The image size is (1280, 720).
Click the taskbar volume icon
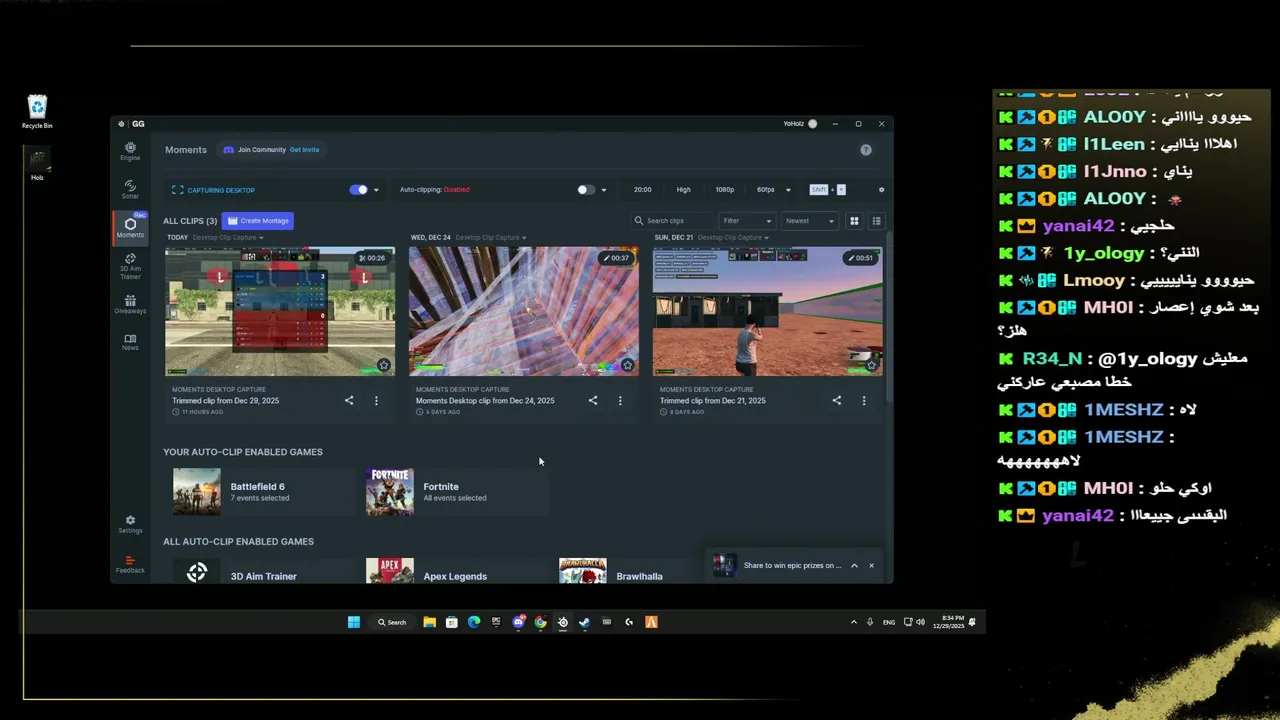coord(920,622)
